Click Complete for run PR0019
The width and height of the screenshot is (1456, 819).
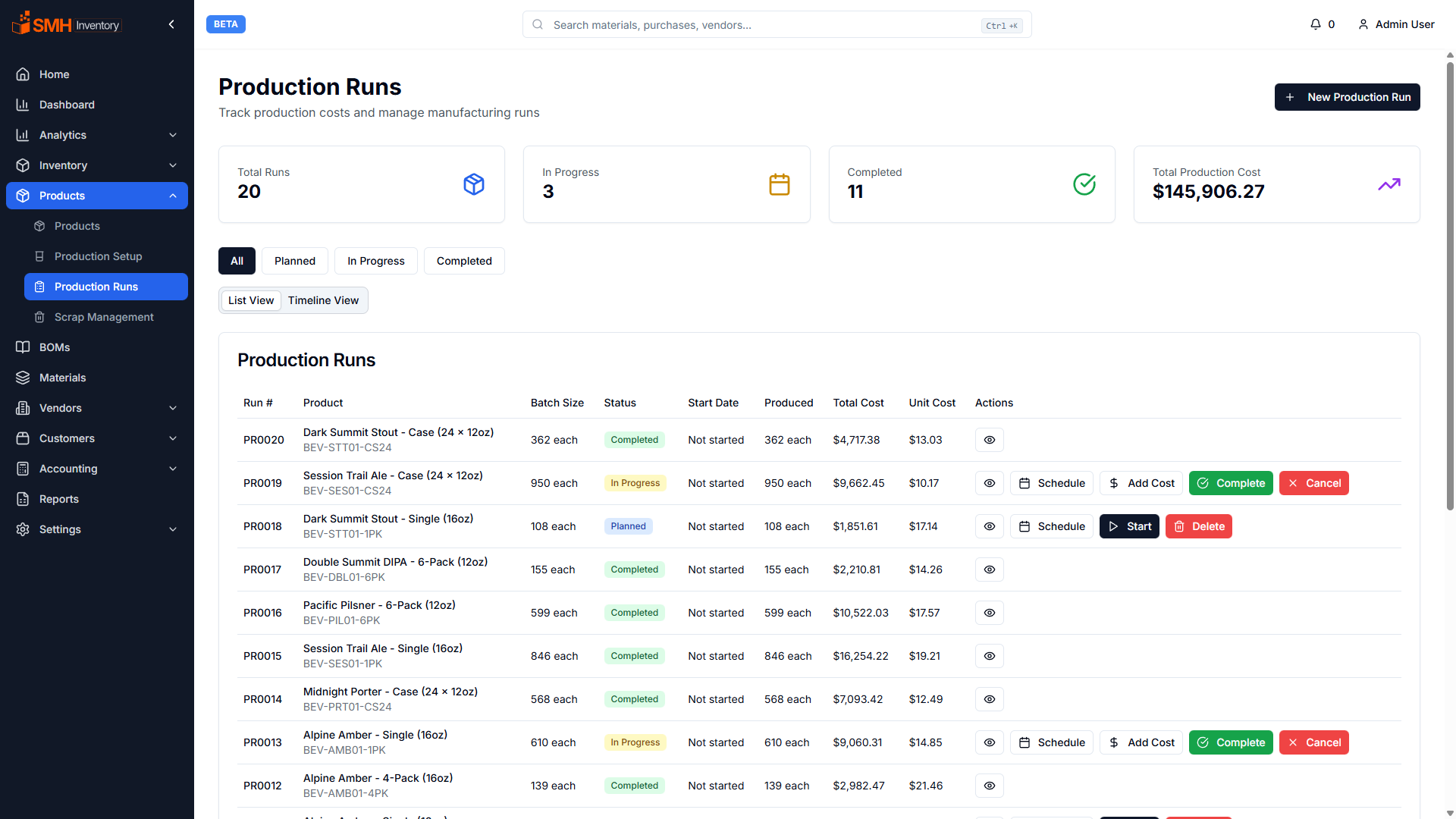tap(1231, 483)
